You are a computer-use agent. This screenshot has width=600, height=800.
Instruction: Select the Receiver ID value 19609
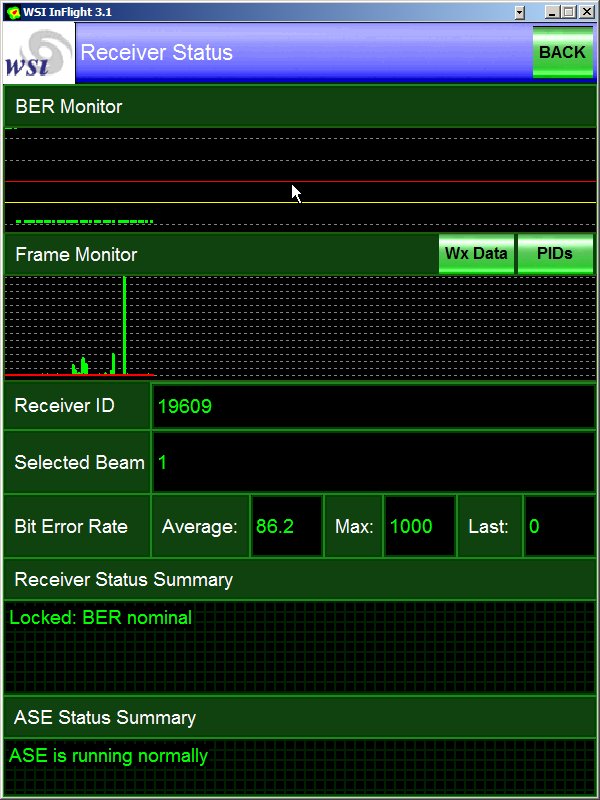[185, 407]
